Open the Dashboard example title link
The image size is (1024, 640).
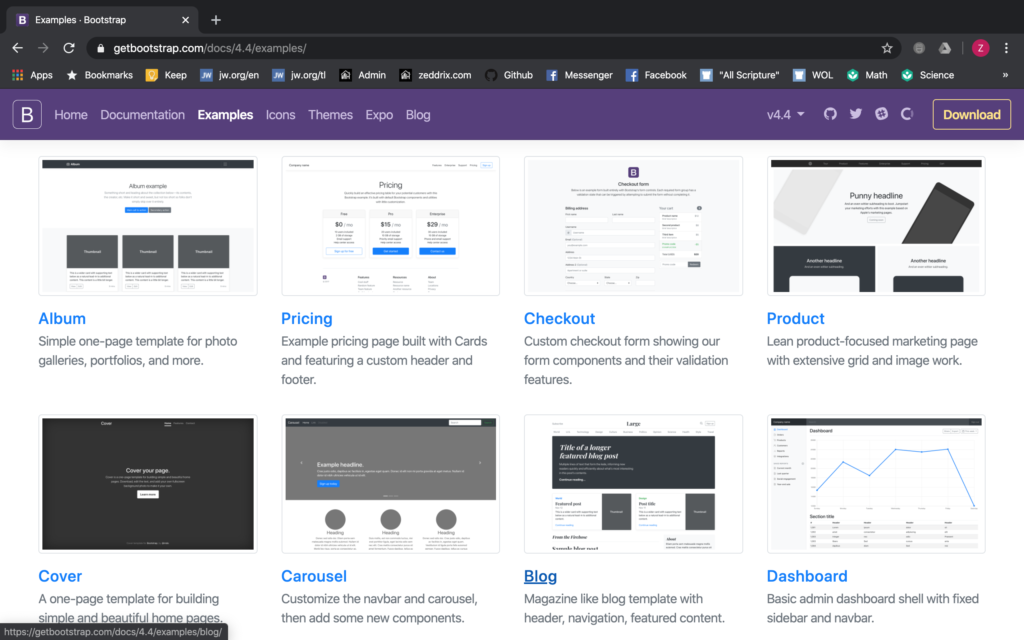tap(807, 576)
